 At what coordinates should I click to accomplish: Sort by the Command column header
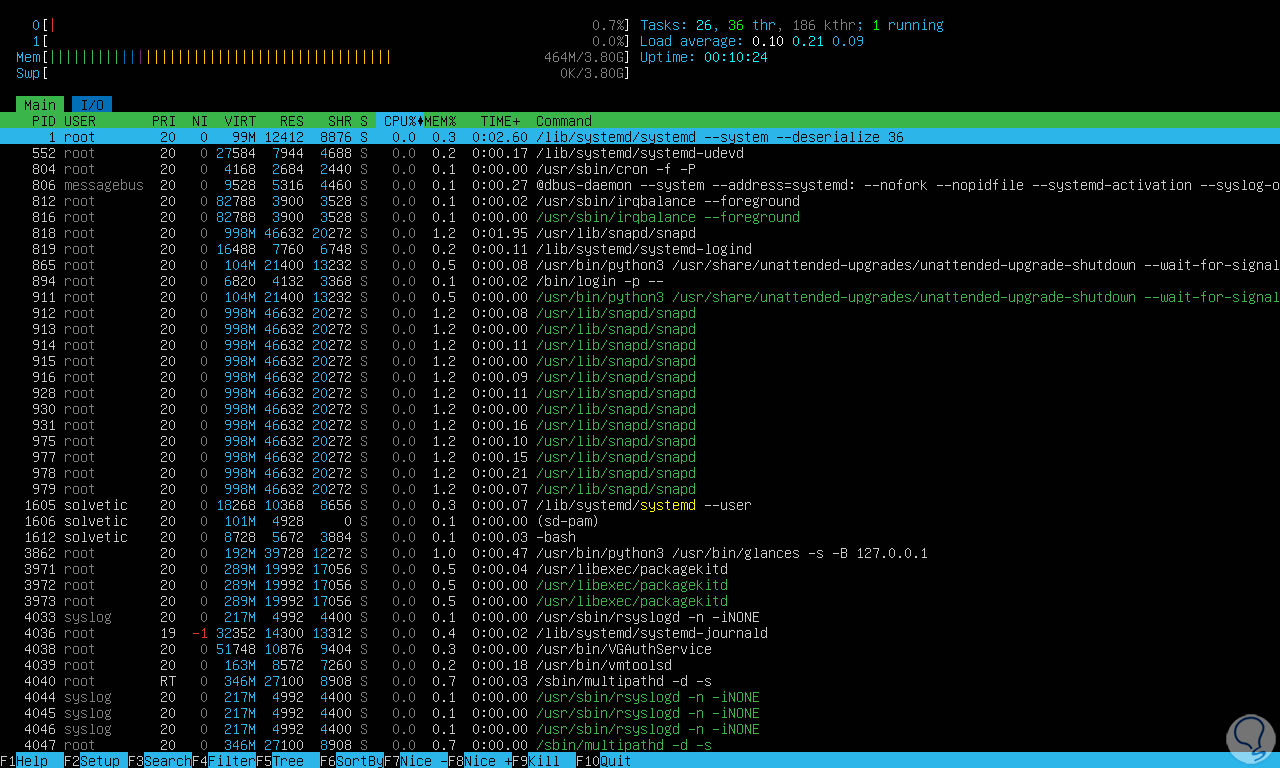click(x=564, y=121)
